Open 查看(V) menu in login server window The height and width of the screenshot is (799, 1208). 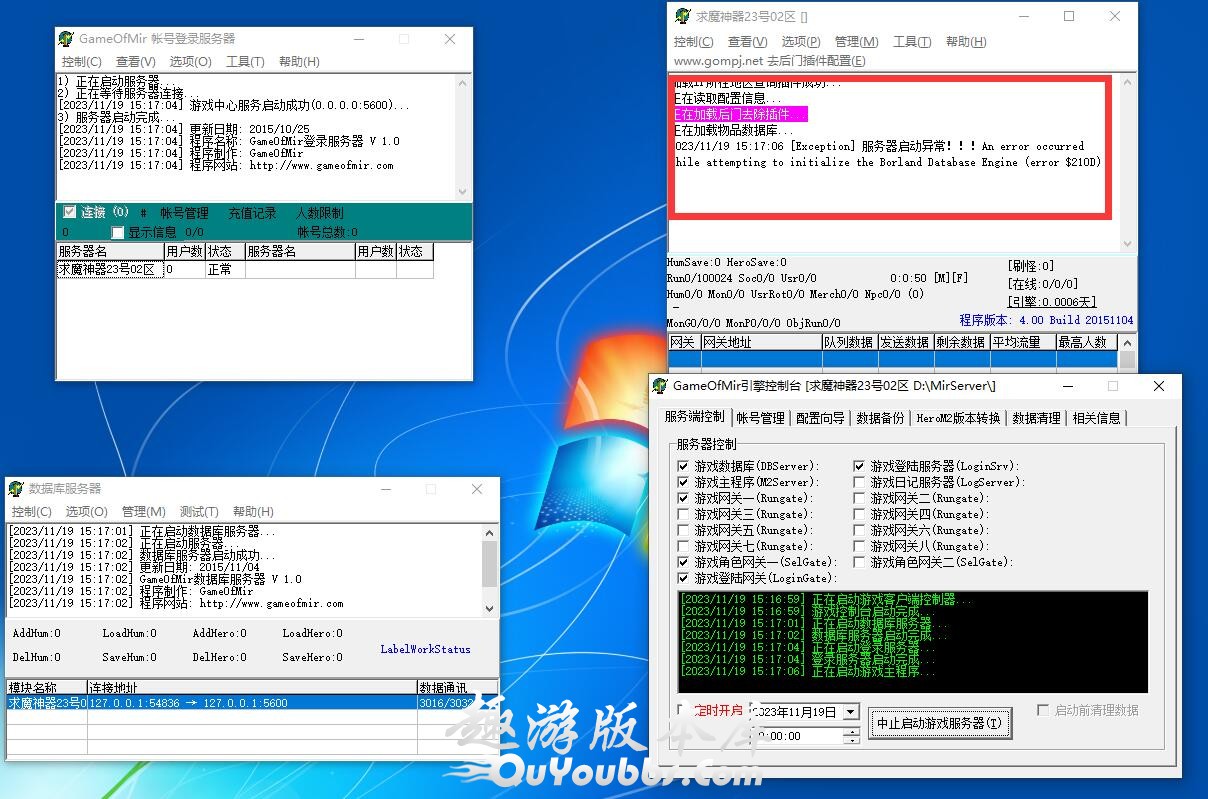135,62
